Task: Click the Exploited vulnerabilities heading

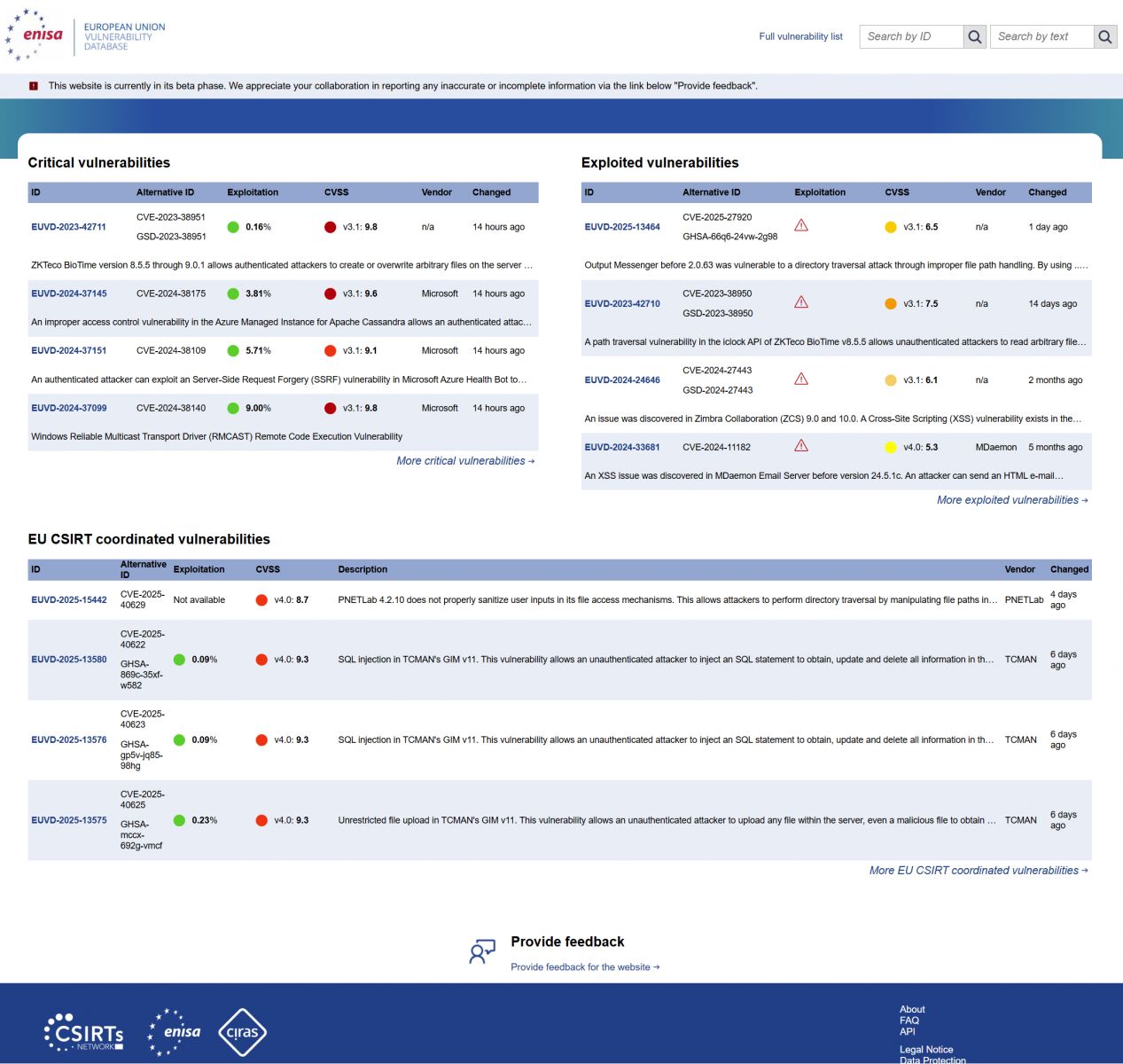Action: [x=659, y=163]
